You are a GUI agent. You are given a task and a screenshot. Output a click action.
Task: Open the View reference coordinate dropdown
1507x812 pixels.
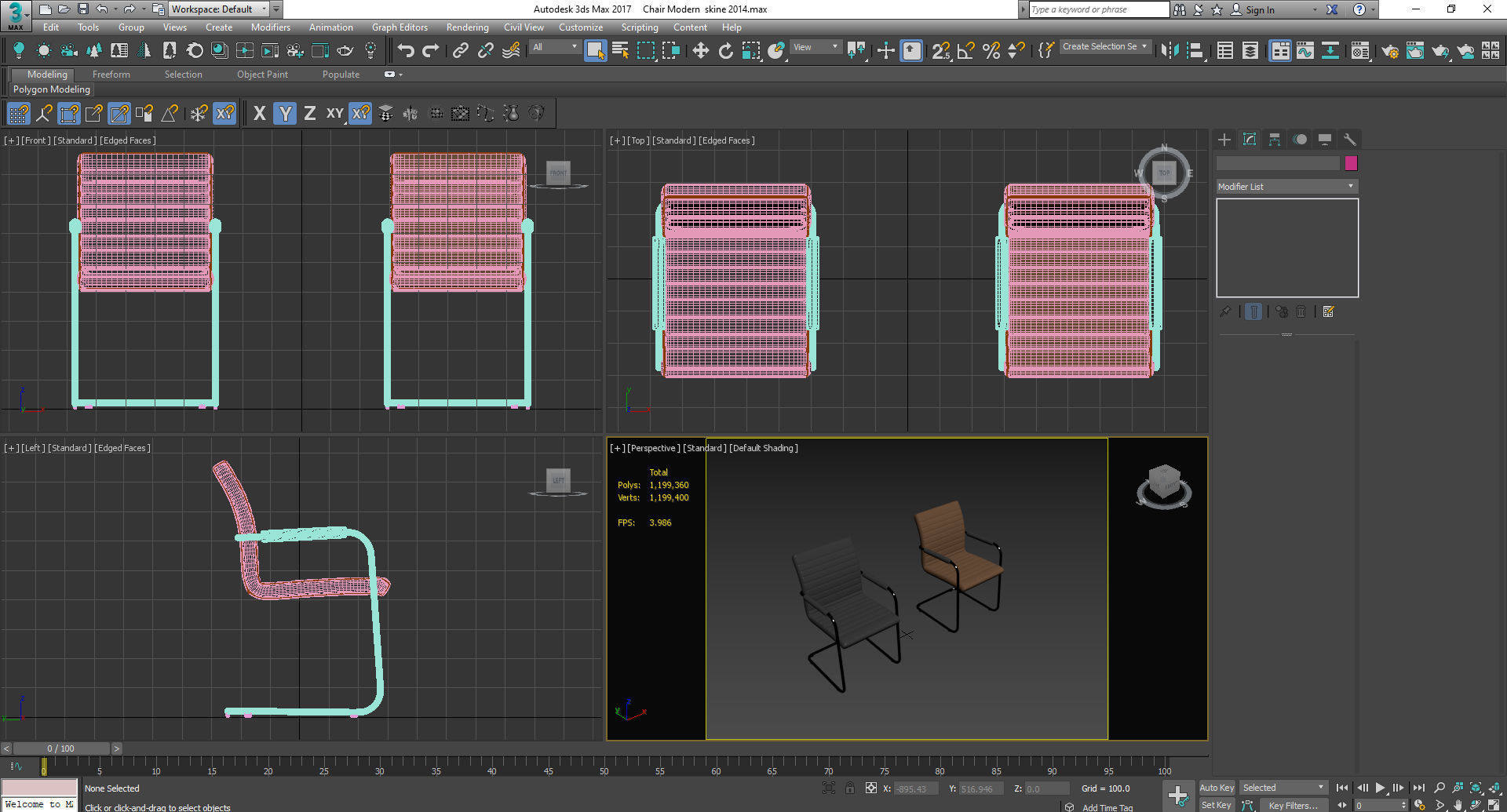(816, 48)
